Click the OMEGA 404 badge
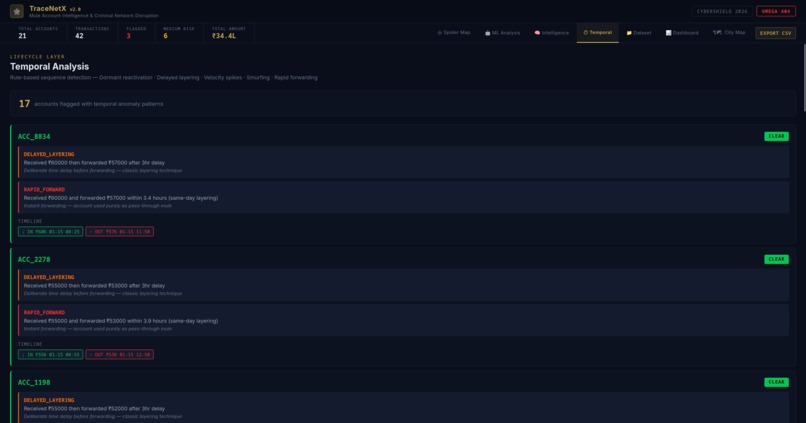This screenshot has width=806, height=423. 776,11
